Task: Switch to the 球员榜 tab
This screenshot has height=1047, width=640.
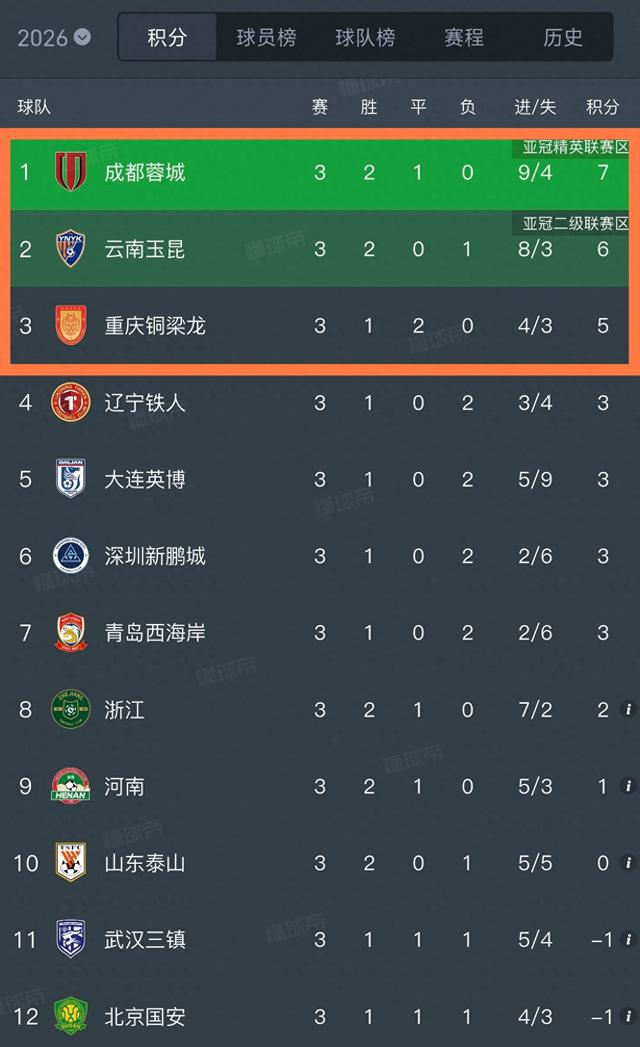Action: (265, 37)
